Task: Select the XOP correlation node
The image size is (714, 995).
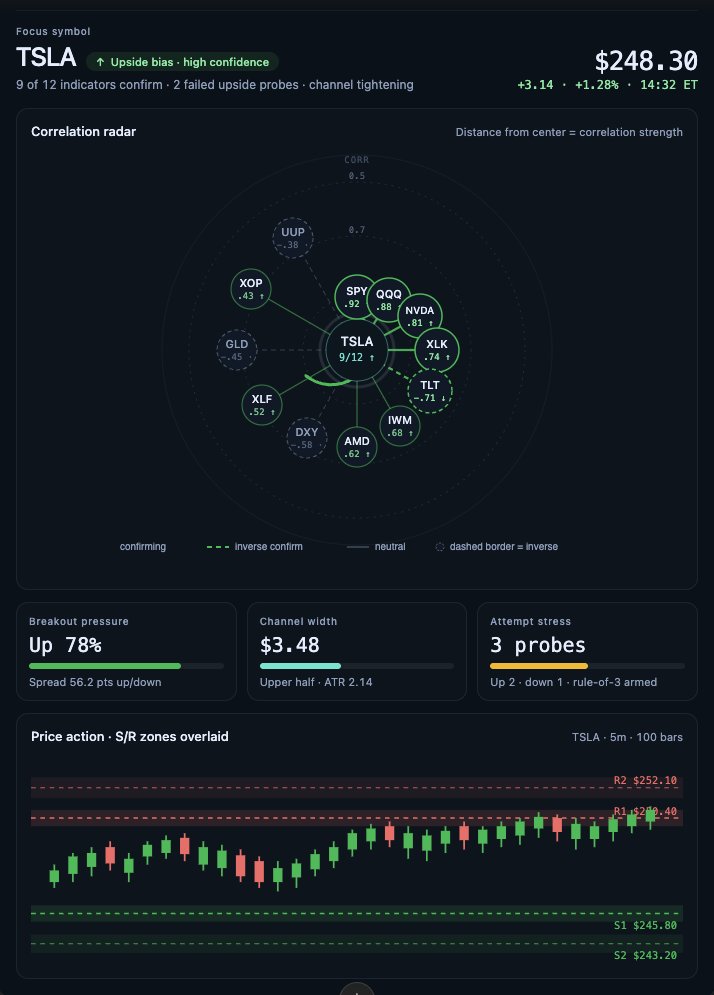Action: [251, 289]
